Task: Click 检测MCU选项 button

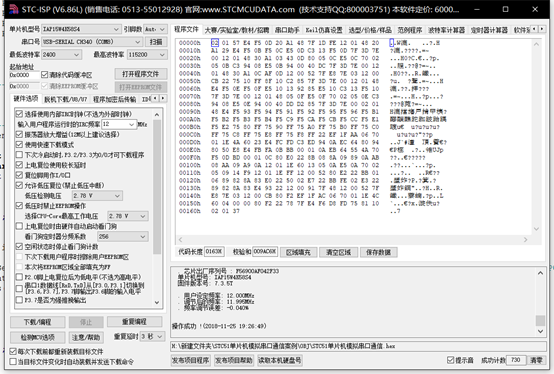Action: point(37,337)
